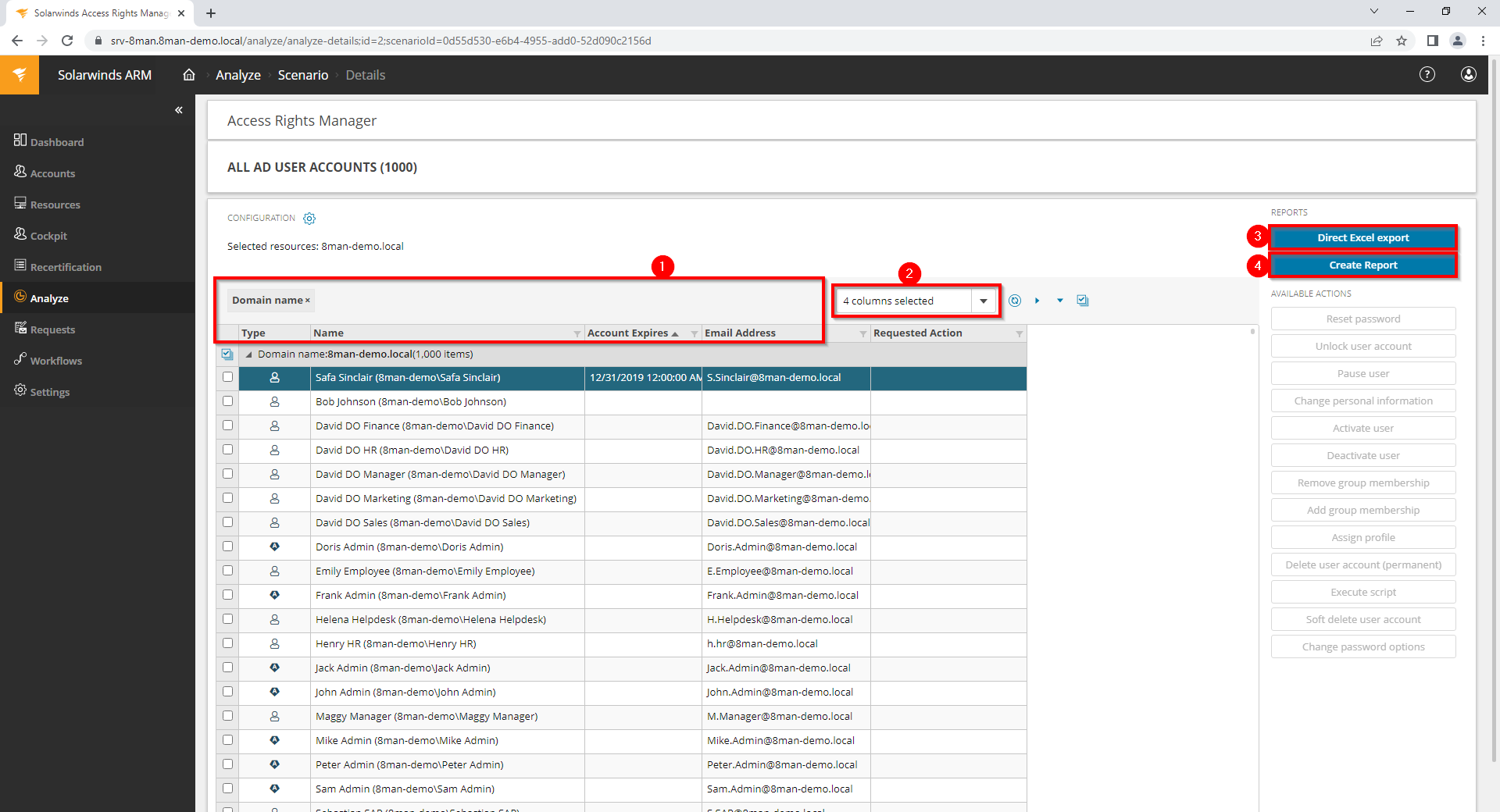Viewport: 1500px width, 812px height.
Task: Collapse the Domain name 8man-demo.local group
Action: point(249,354)
